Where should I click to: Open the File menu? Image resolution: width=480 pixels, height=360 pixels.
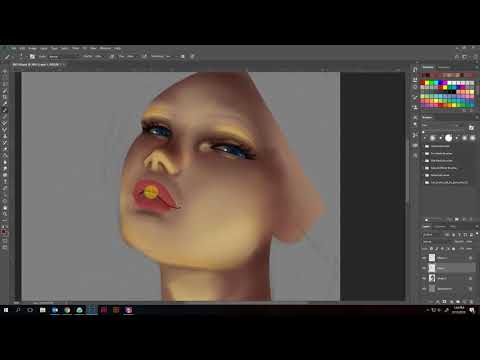pos(14,48)
